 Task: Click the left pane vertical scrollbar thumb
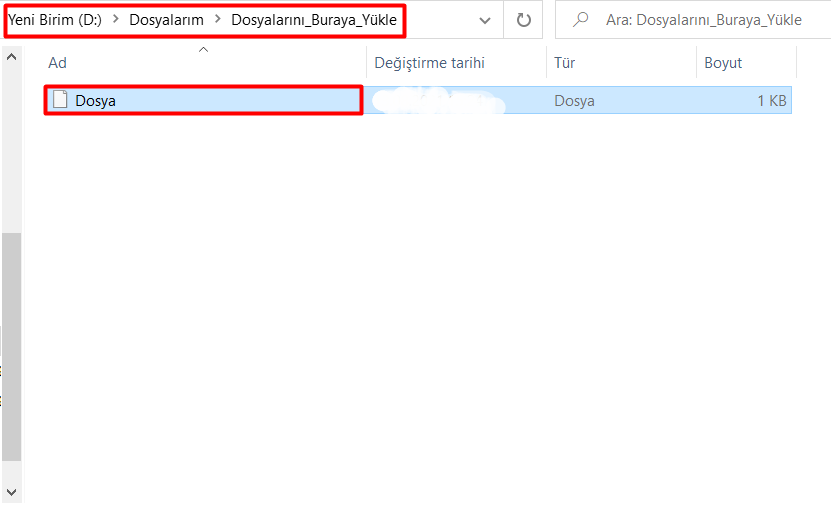(11, 345)
